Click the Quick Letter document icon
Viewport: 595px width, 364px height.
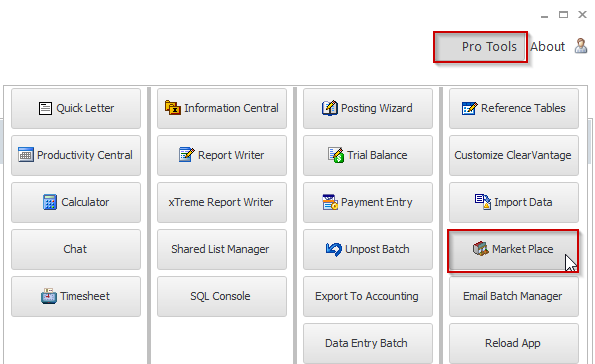click(x=45, y=109)
